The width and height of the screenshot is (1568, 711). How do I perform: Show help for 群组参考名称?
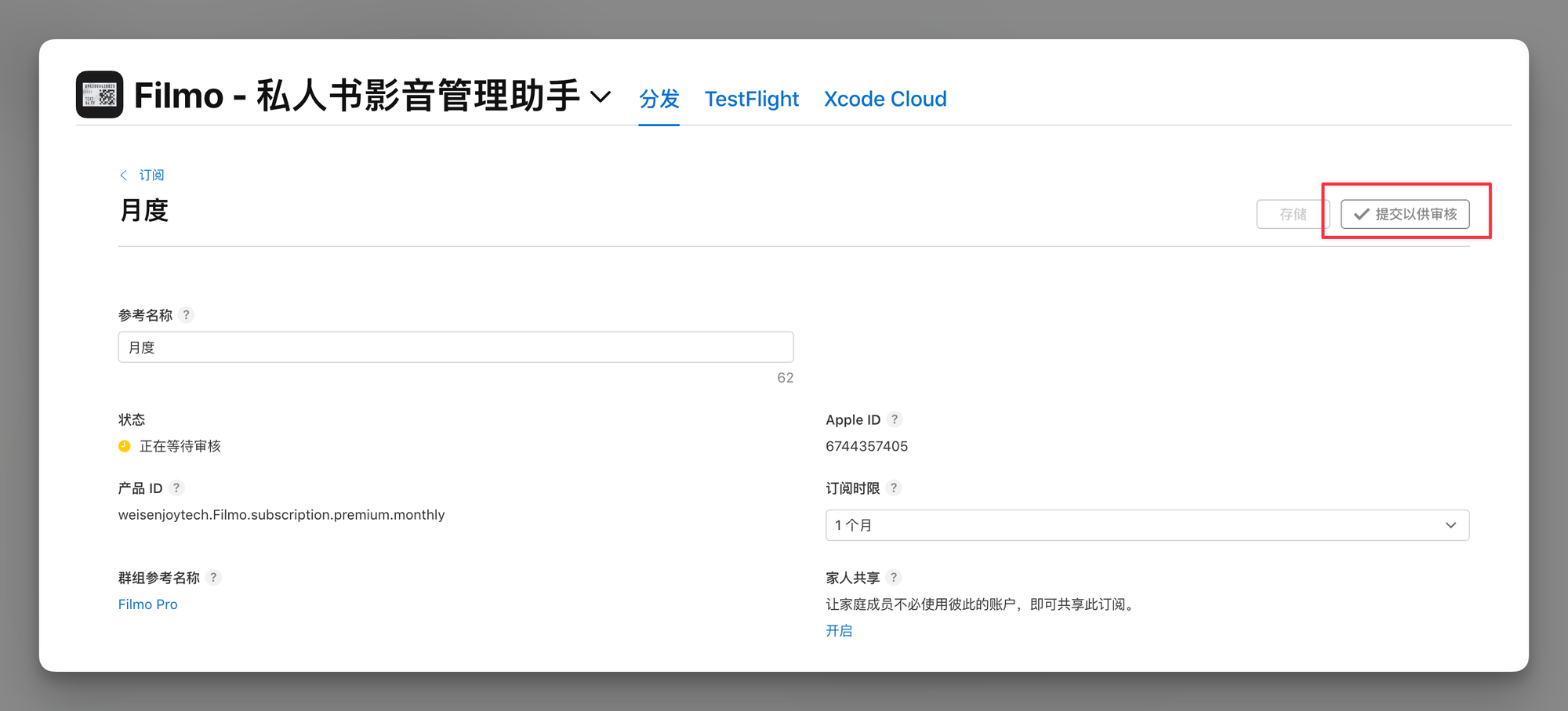click(x=213, y=578)
